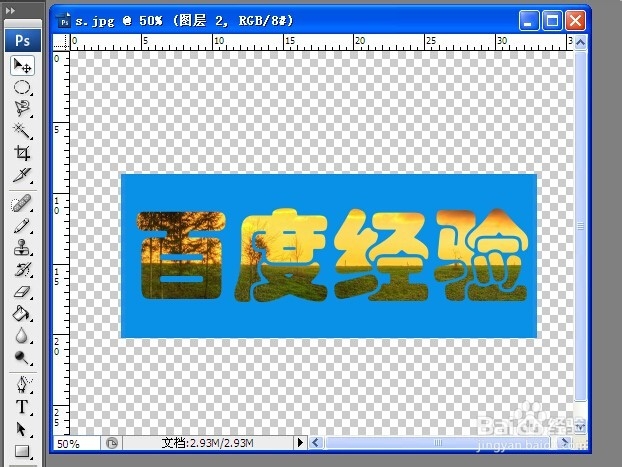Image resolution: width=622 pixels, height=467 pixels.
Task: Click the vertical scrollbar thumb
Action: (x=580, y=226)
